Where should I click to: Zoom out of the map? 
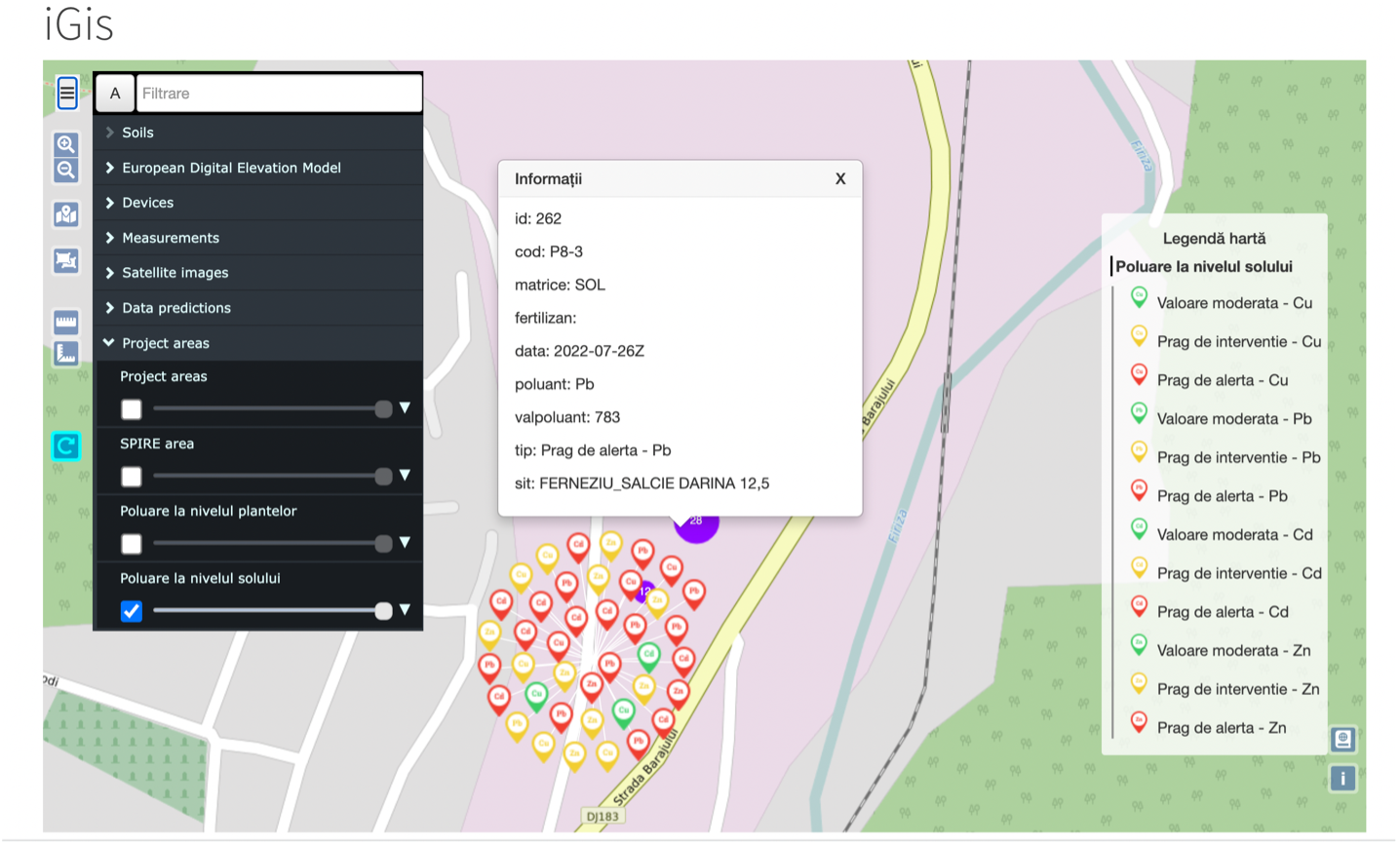pos(65,171)
